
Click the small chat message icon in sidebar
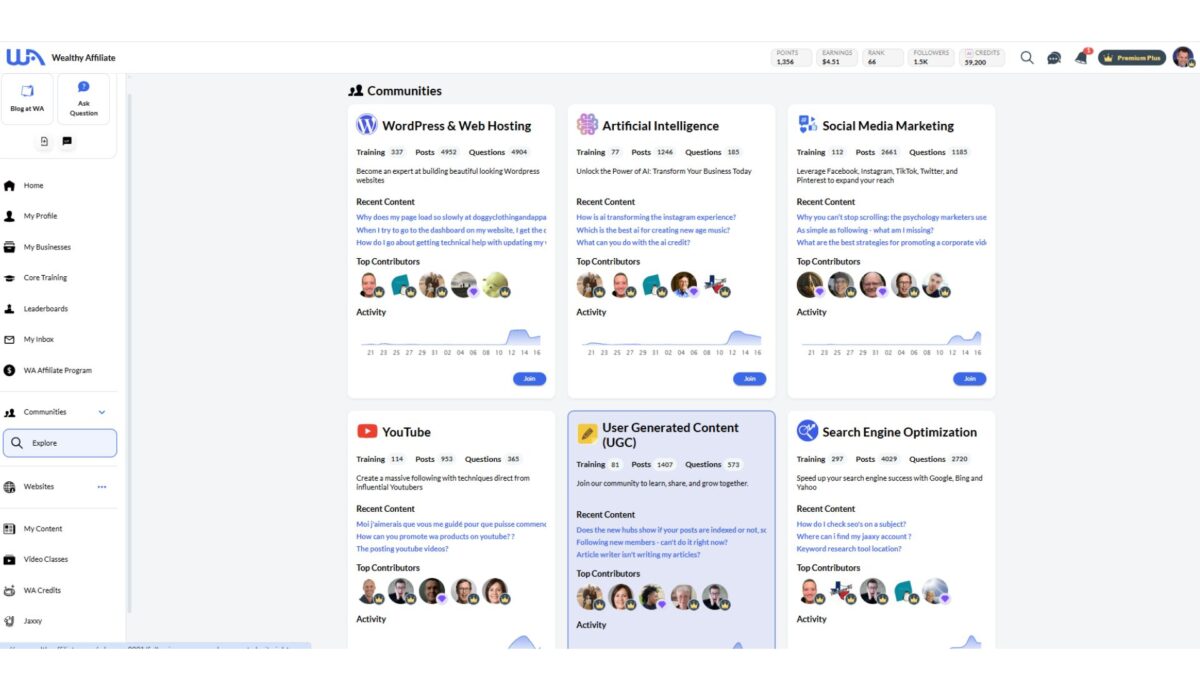point(67,142)
